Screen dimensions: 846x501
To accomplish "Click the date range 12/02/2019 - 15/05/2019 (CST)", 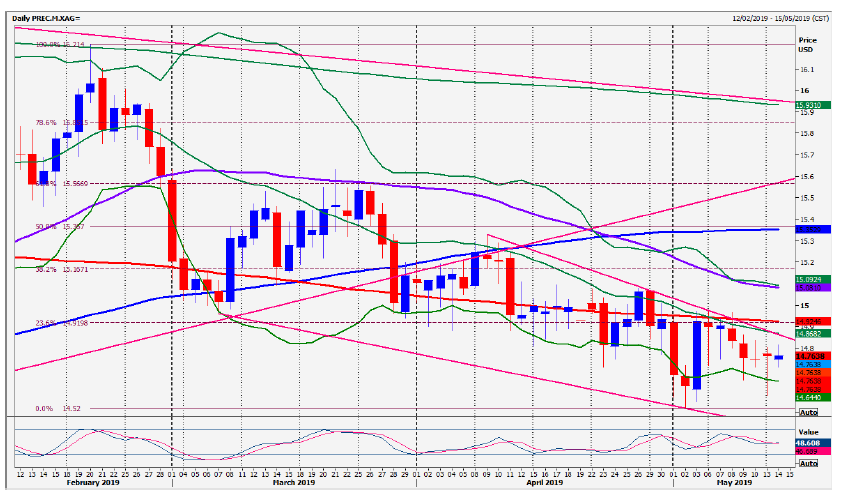I will pyautogui.click(x=780, y=18).
